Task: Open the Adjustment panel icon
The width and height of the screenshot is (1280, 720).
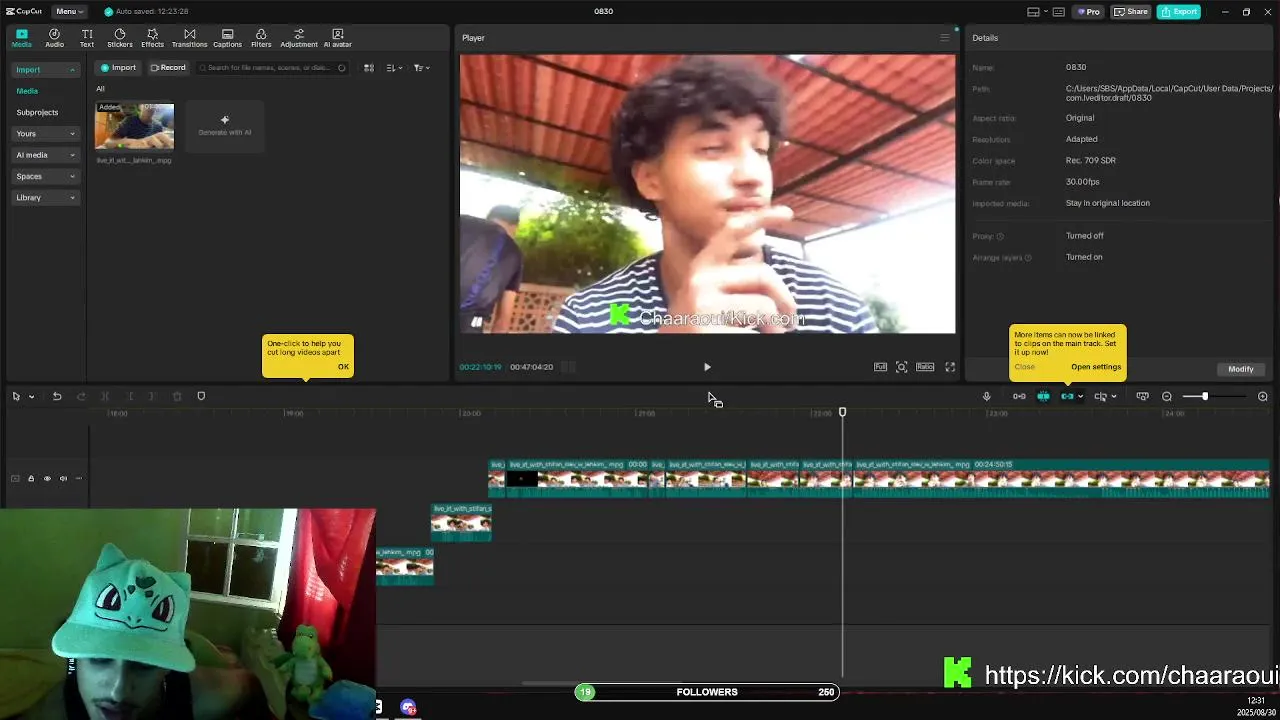Action: (x=298, y=38)
